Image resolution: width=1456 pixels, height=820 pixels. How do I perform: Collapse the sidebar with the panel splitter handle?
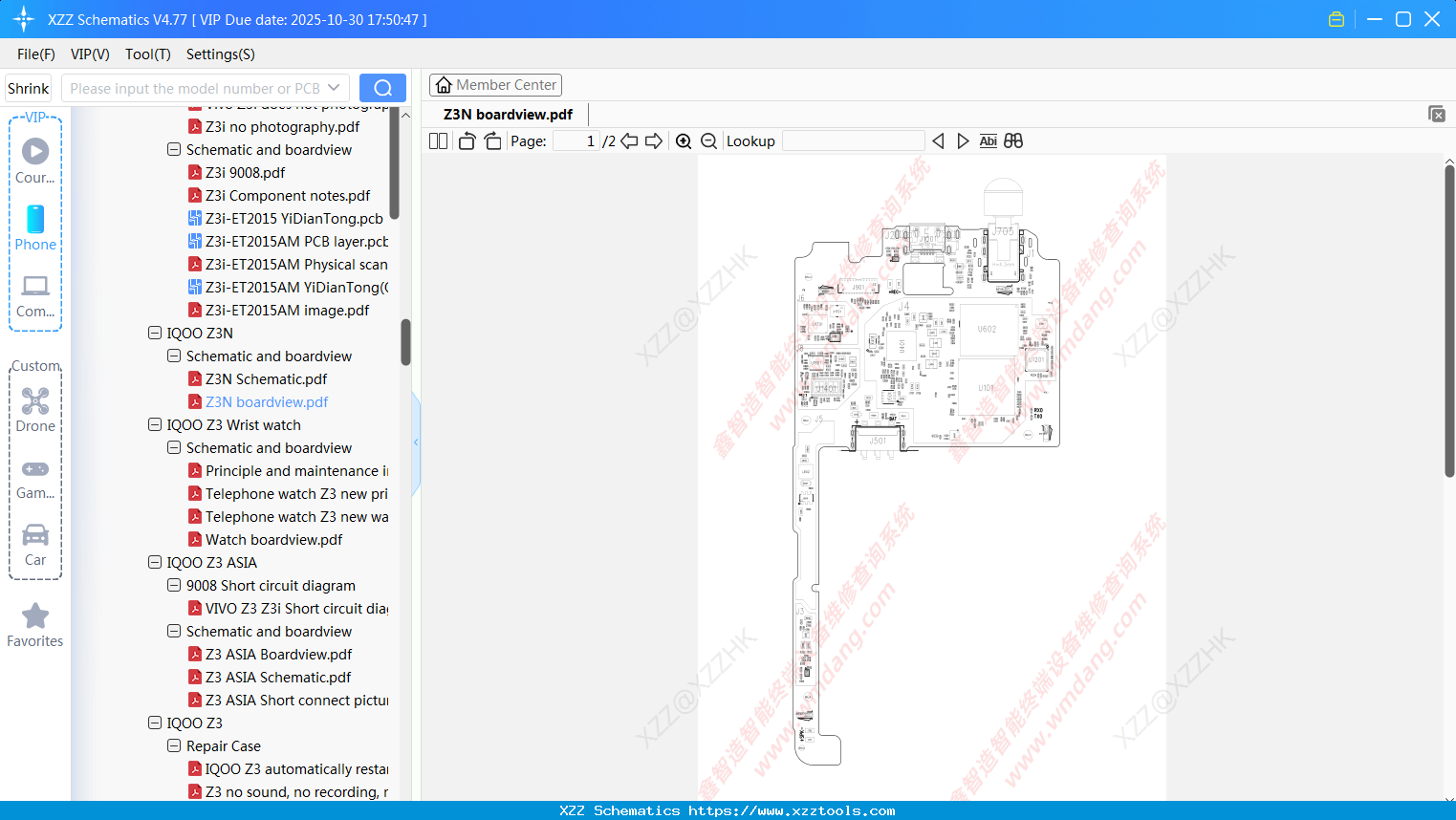(416, 442)
